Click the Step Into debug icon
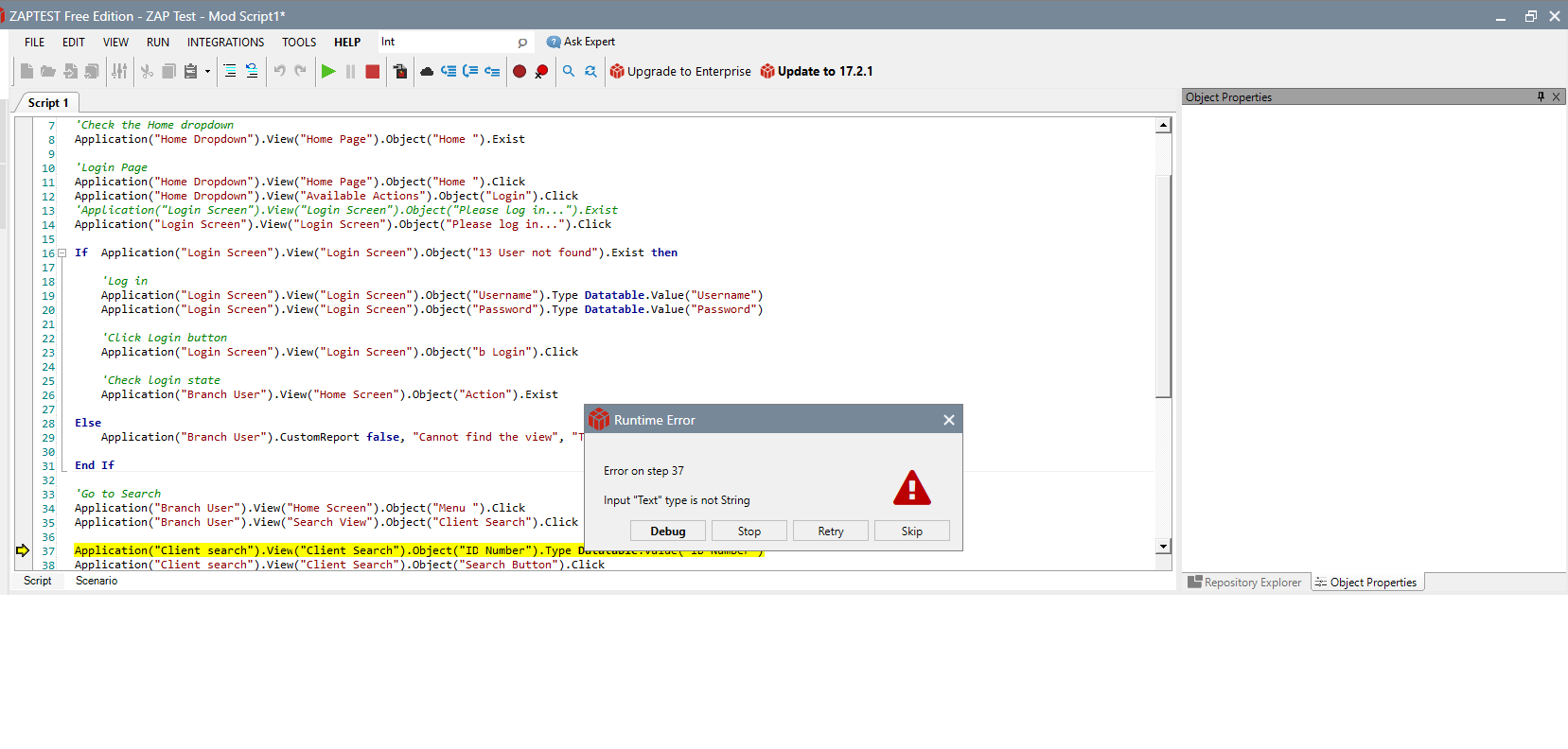This screenshot has height=749, width=1568. tap(449, 71)
